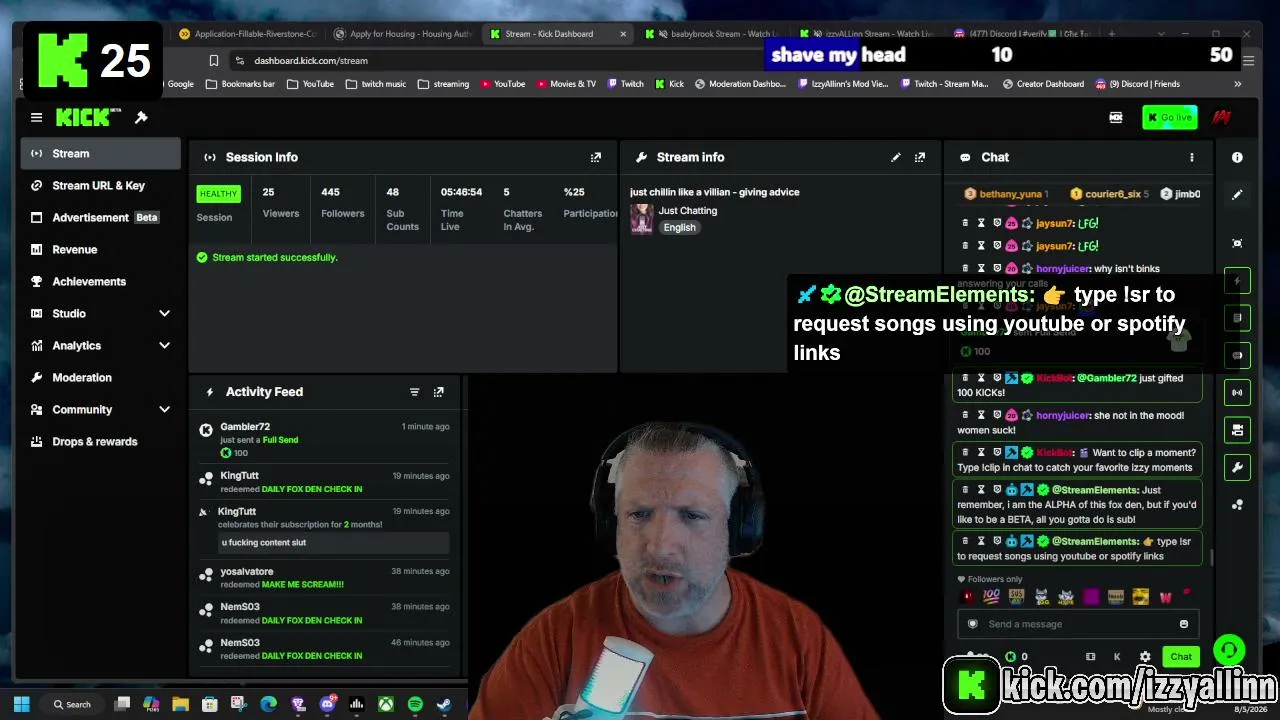Toggle the wrench panel in right sidebar

point(1237,467)
